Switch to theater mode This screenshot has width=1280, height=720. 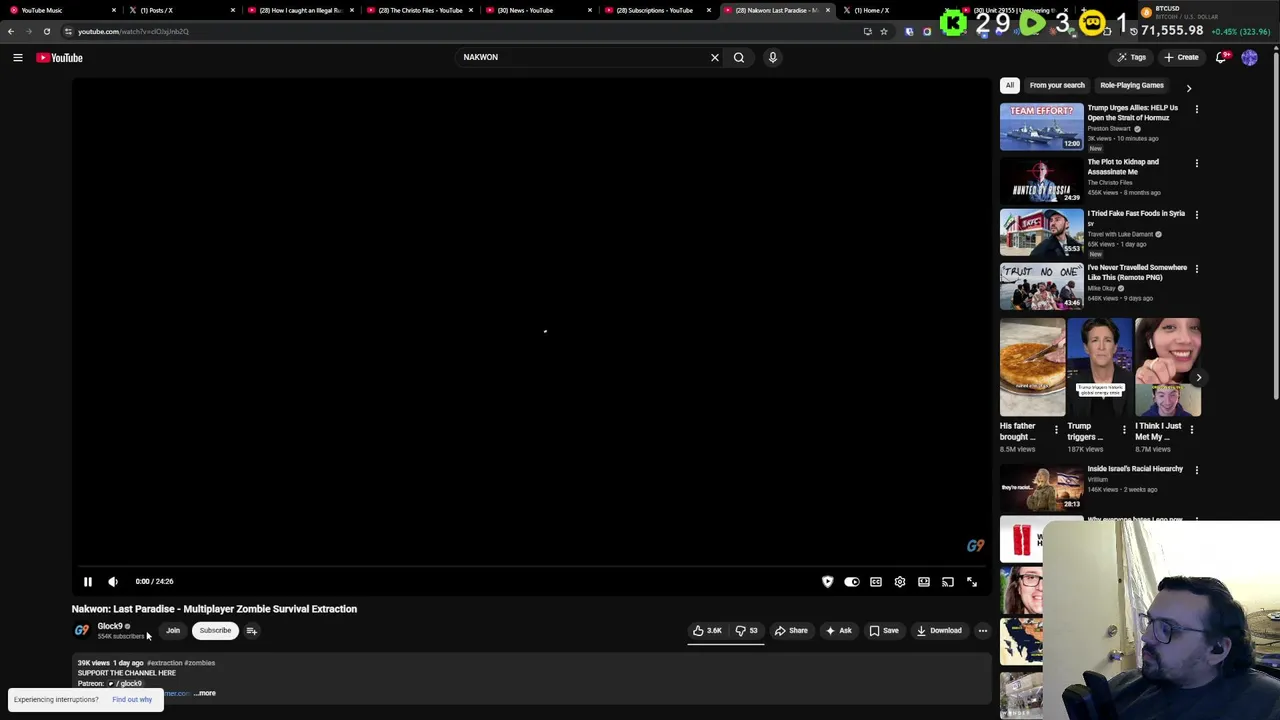tap(924, 581)
